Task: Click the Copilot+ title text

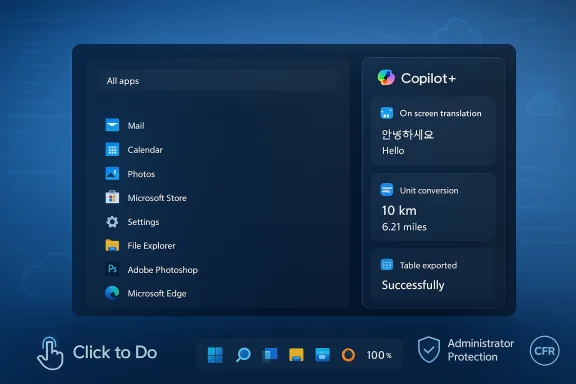Action: (428, 78)
